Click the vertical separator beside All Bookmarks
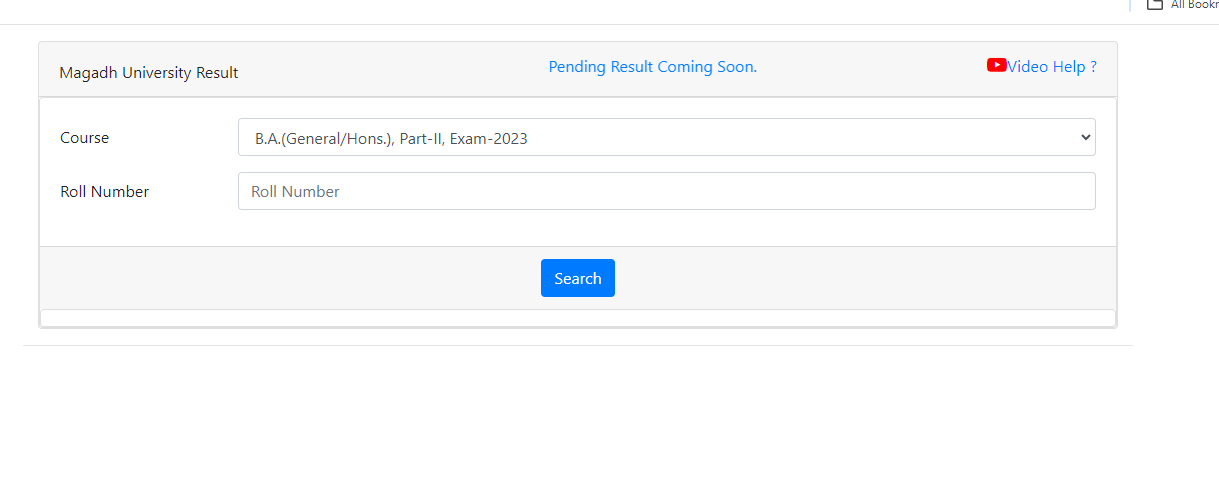Screen dimensions: 1219x503 tap(1129, 4)
